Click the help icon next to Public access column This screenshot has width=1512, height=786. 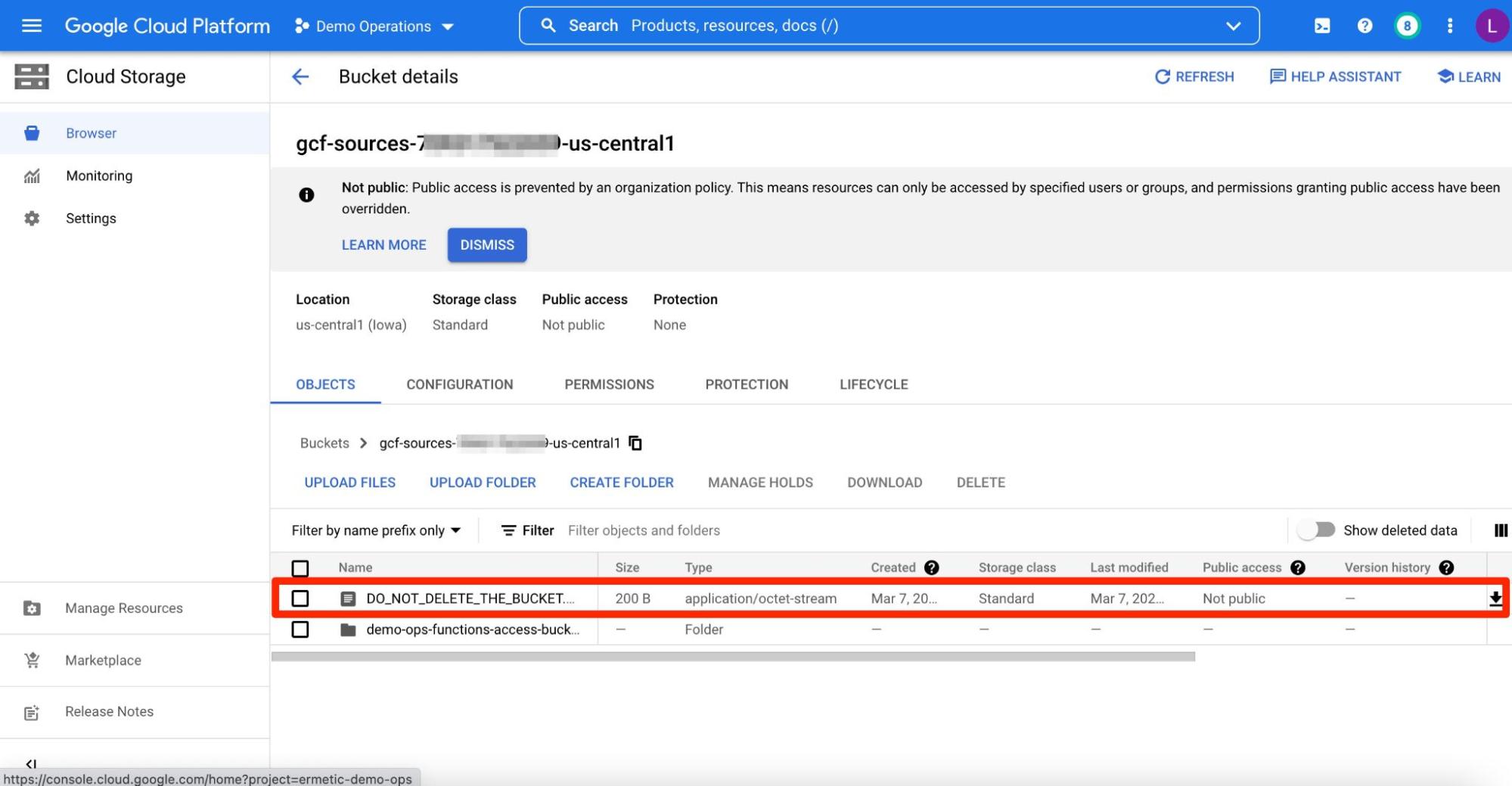[x=1298, y=567]
